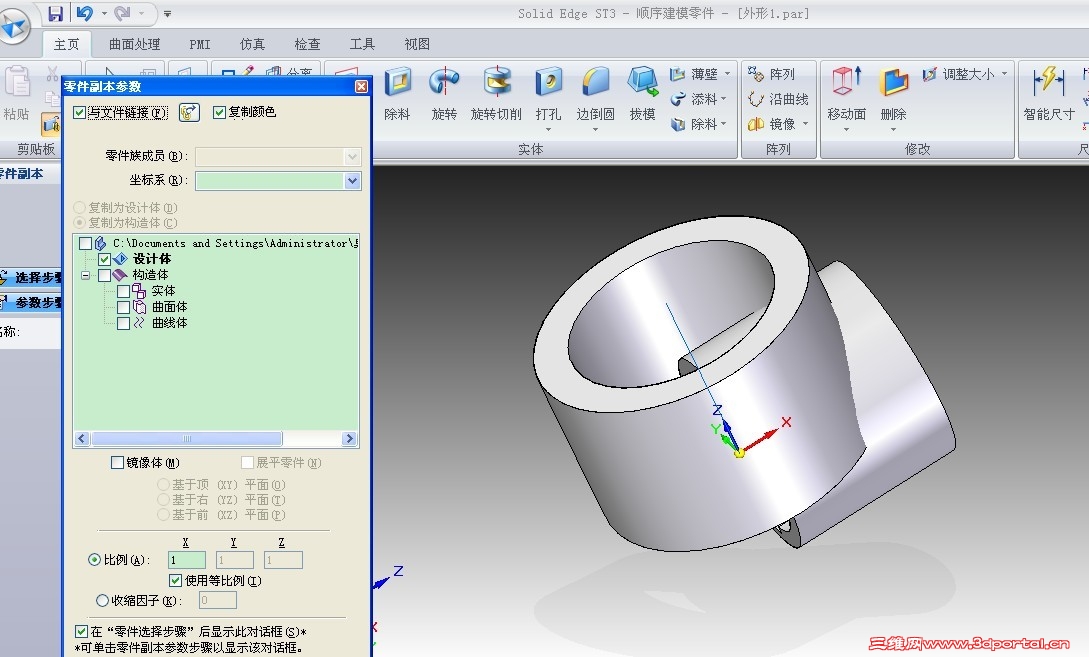
Task: Click the 选择步骤 step button
Action: pyautogui.click(x=31, y=278)
